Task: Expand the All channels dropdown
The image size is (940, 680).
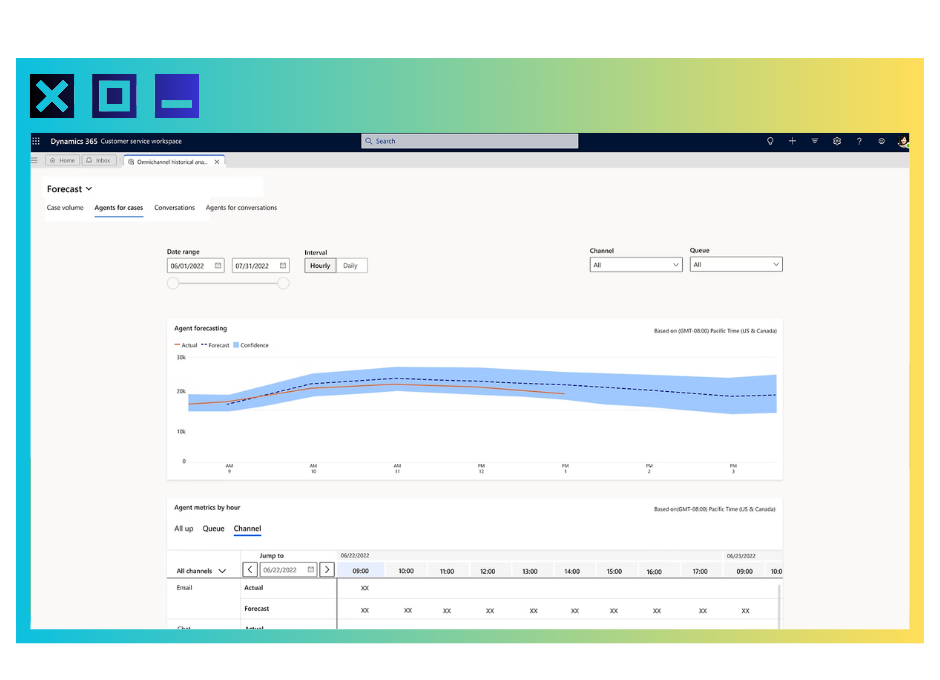Action: 201,571
